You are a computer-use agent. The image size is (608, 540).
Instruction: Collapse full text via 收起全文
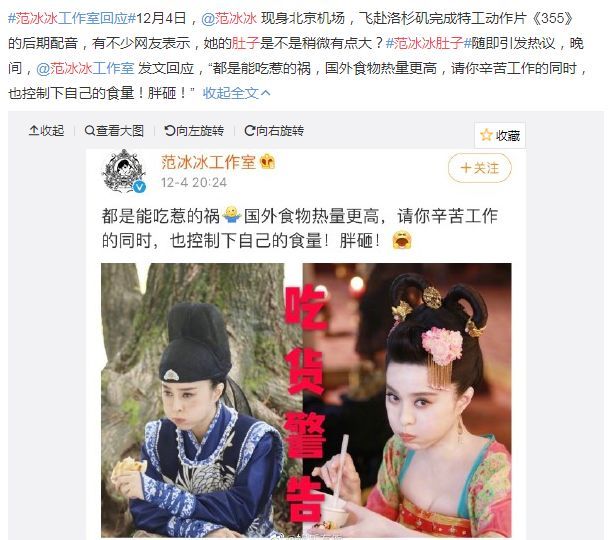point(231,93)
